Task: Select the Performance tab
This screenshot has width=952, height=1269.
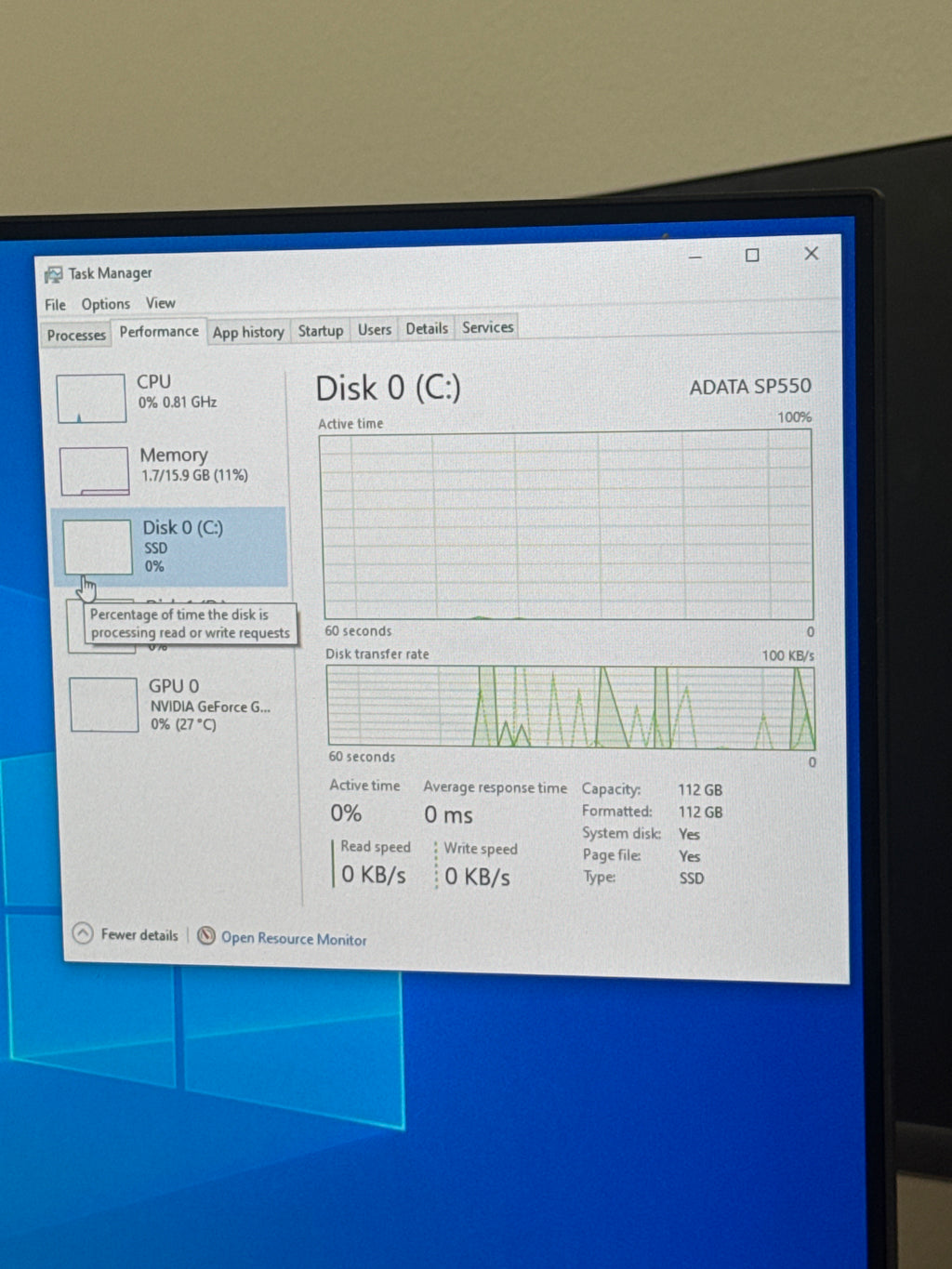Action: (x=159, y=332)
